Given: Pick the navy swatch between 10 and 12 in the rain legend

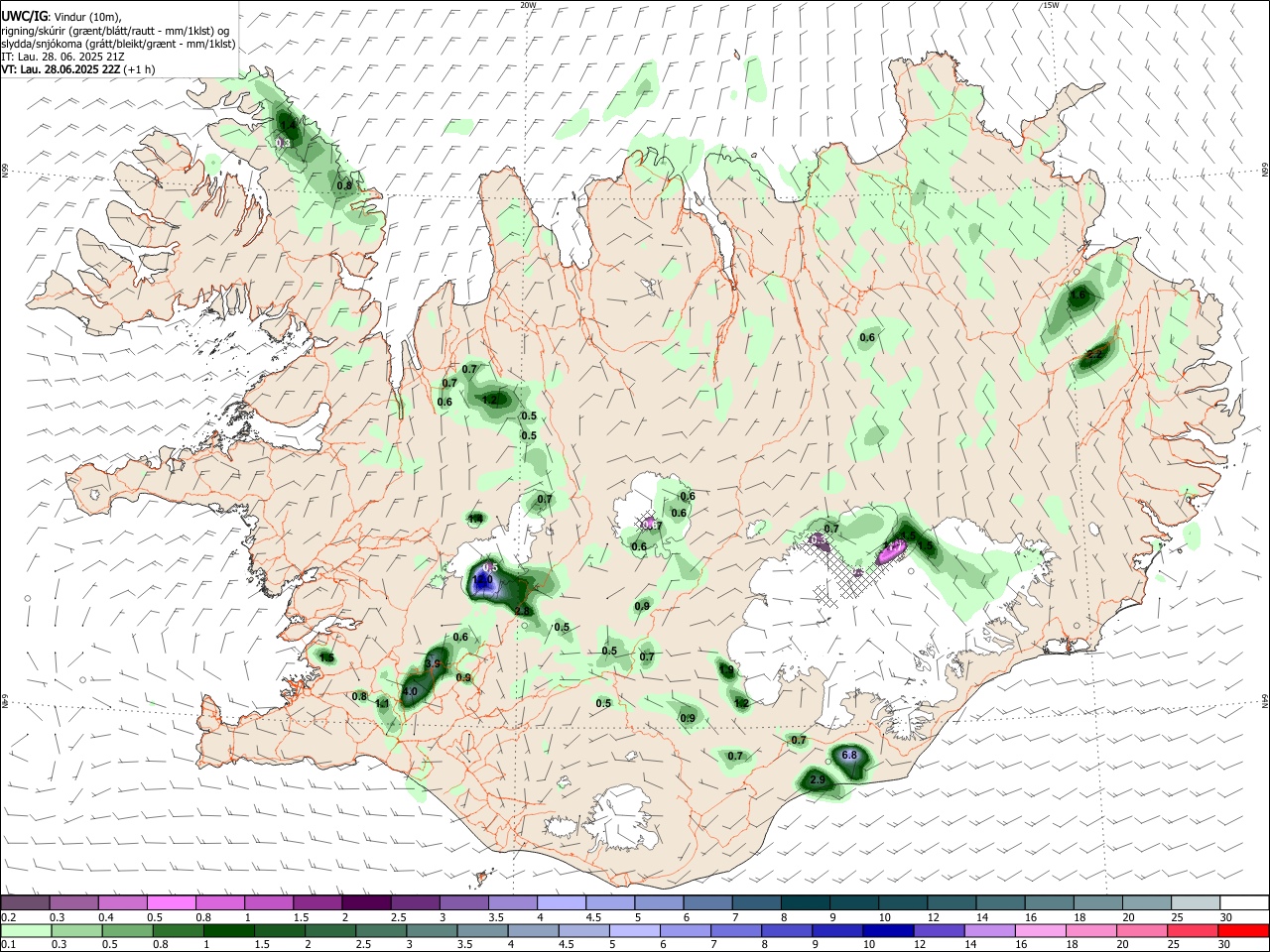Looking at the screenshot, I should 887,930.
